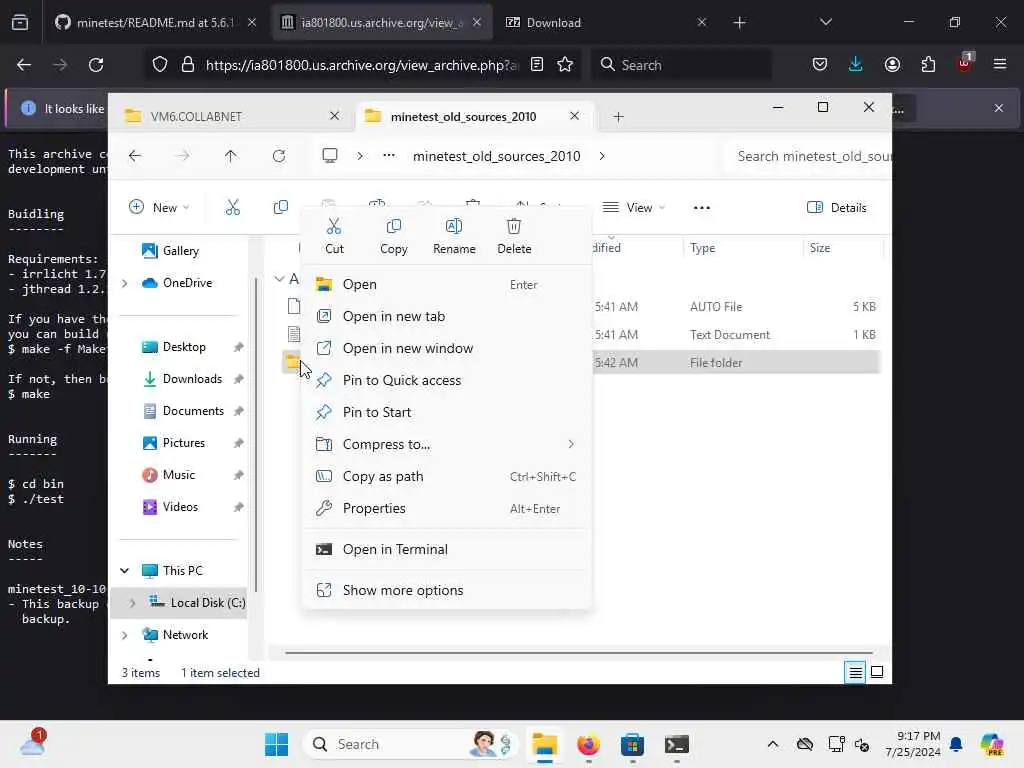Open Terminal from taskbar

tap(677, 744)
